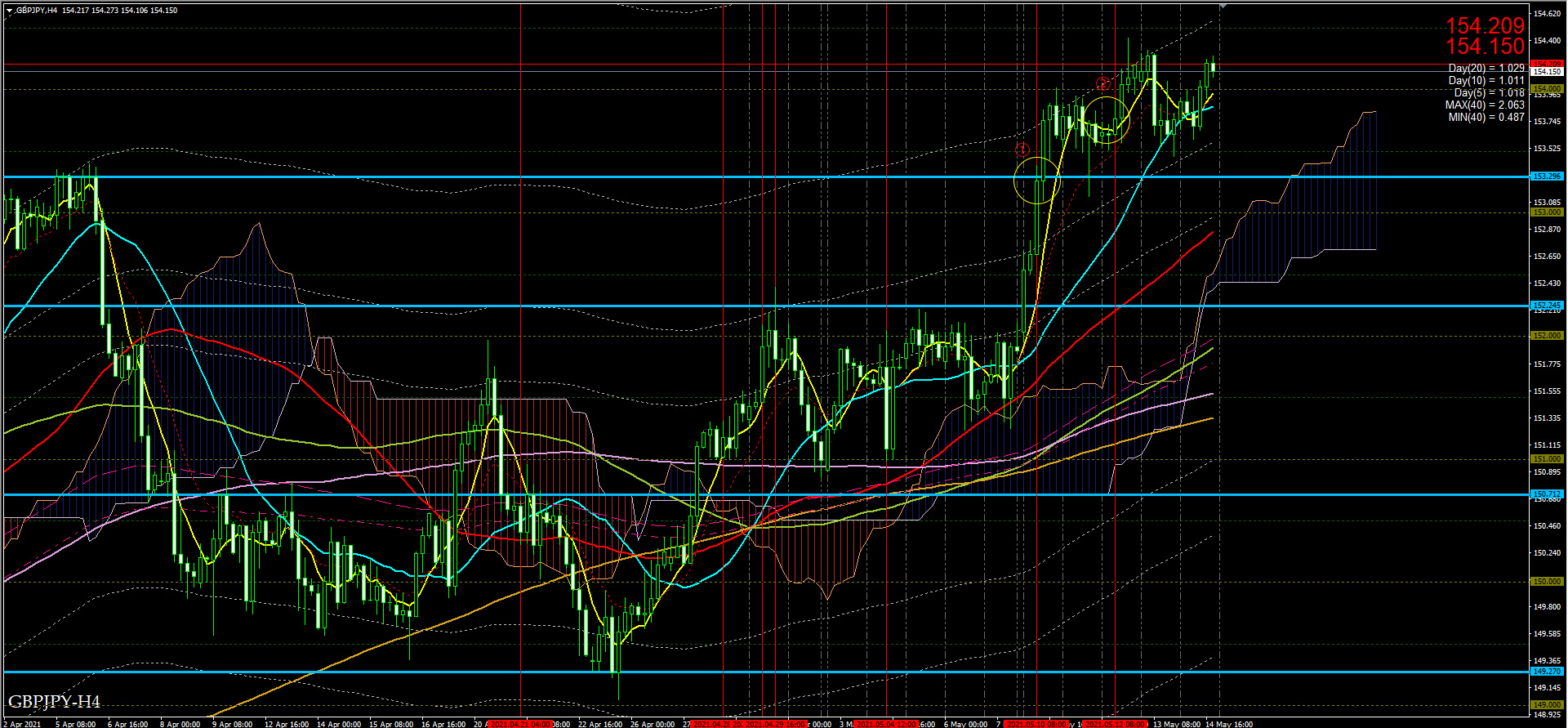Select the MAX(40) = 2.063 indicator label
Viewport: 1568px width, 728px height.
tap(1485, 105)
